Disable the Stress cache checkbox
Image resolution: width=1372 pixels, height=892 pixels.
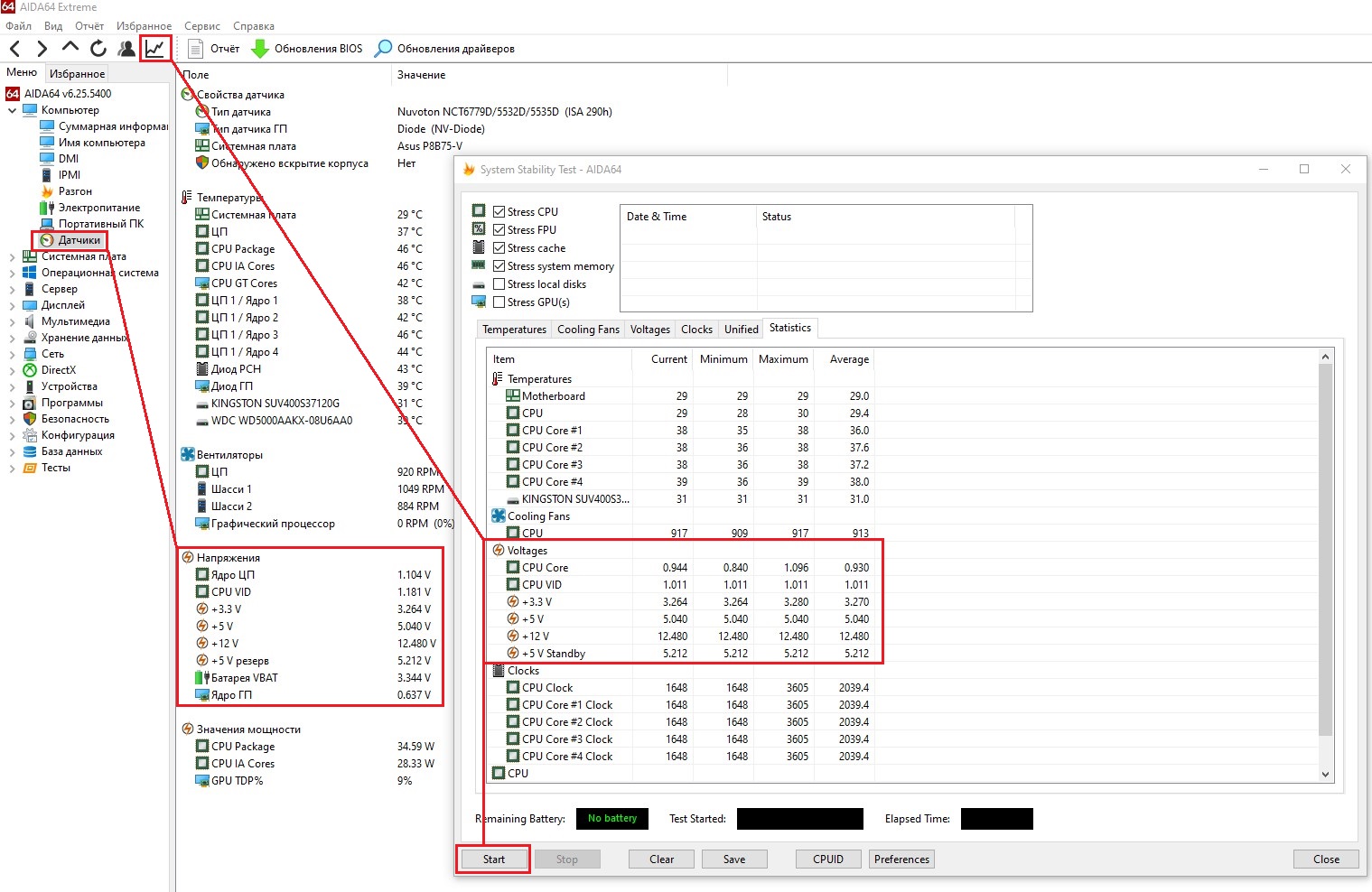[x=499, y=248]
